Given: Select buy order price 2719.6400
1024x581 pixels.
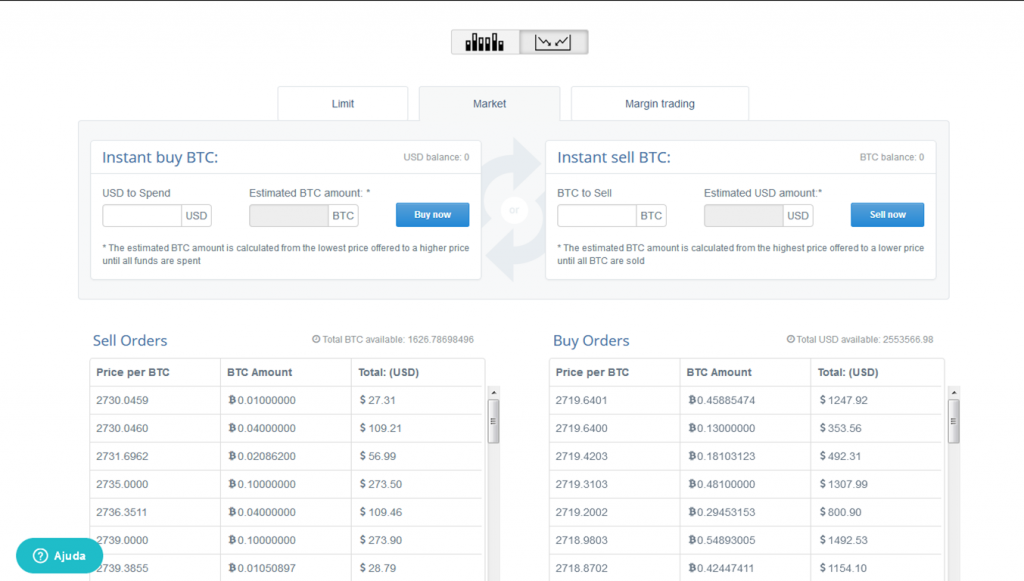Looking at the screenshot, I should click(582, 428).
